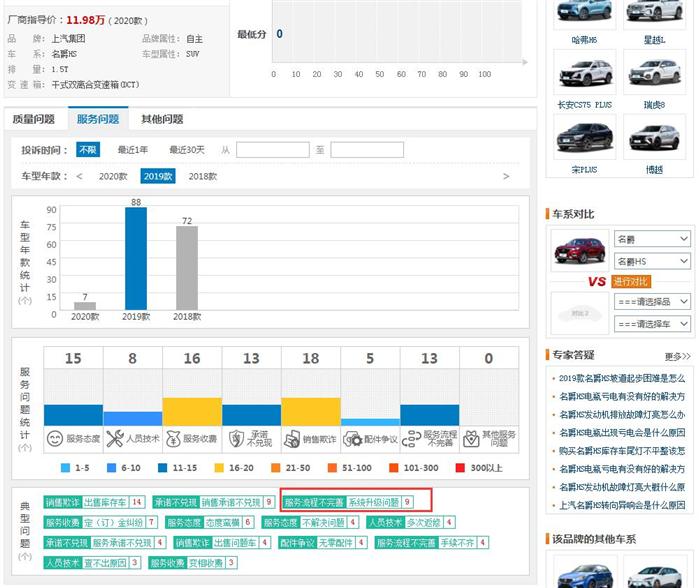Open the 长安CS75 PLUS car thumbnail

tap(584, 71)
